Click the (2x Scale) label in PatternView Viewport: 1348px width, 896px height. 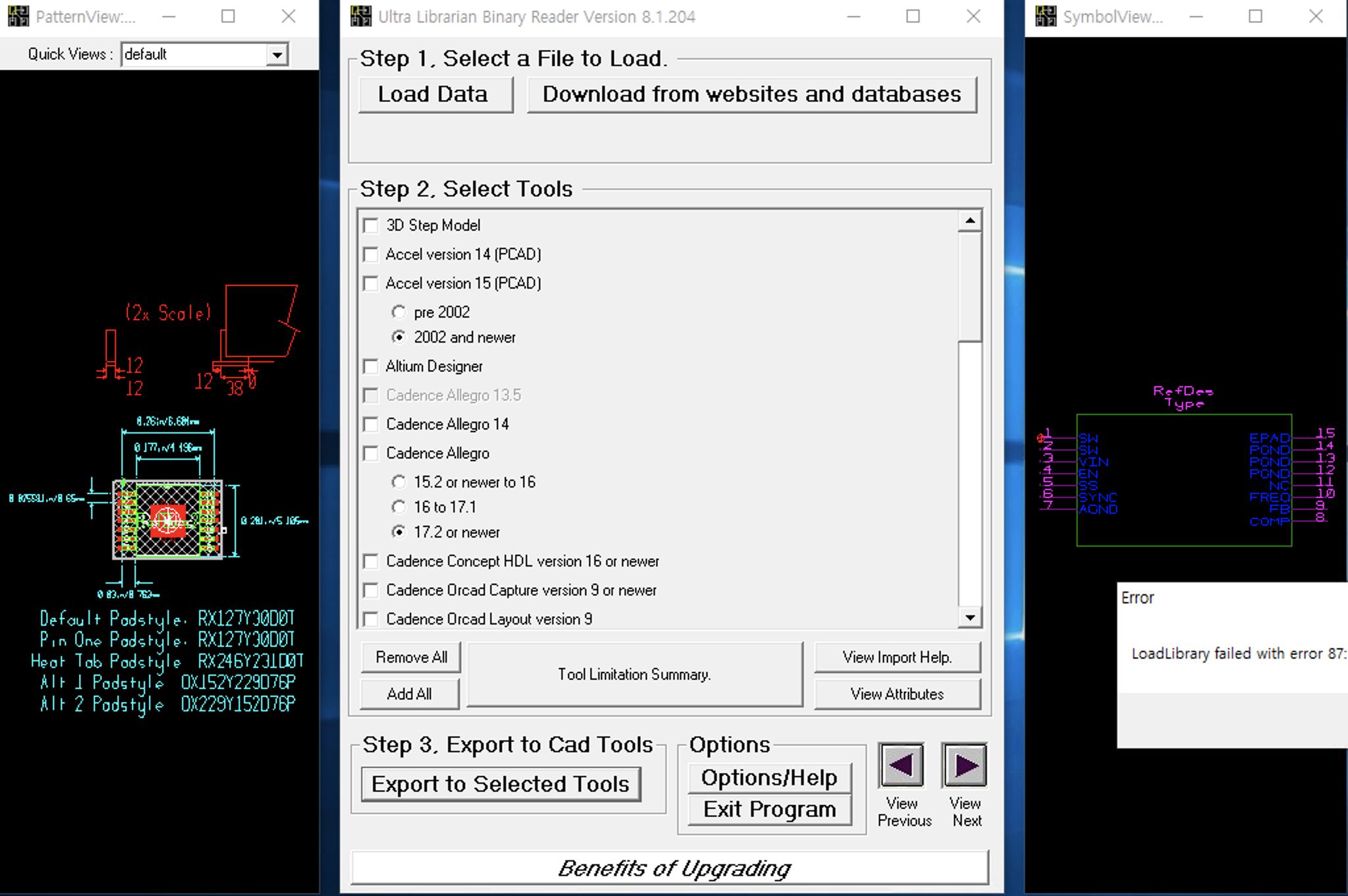(x=169, y=312)
